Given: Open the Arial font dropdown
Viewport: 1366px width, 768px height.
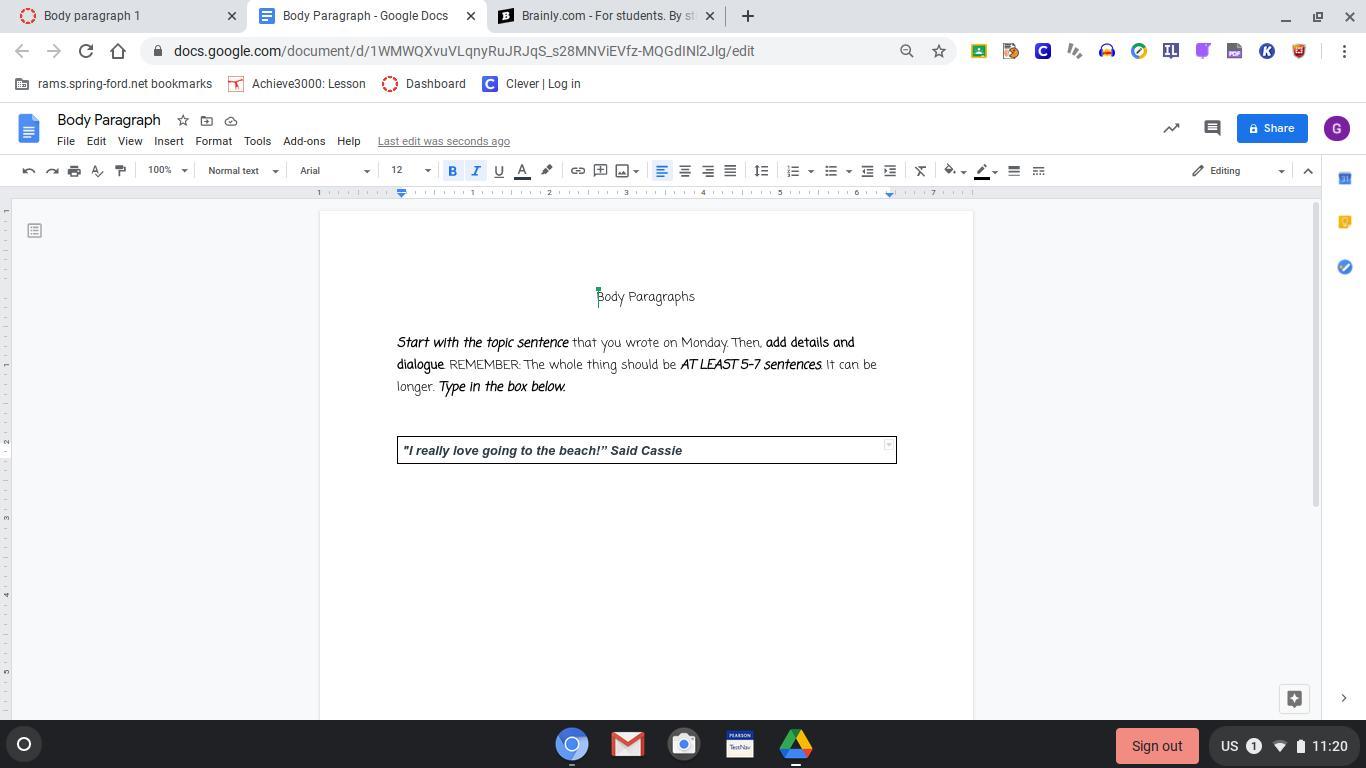Looking at the screenshot, I should coord(335,171).
